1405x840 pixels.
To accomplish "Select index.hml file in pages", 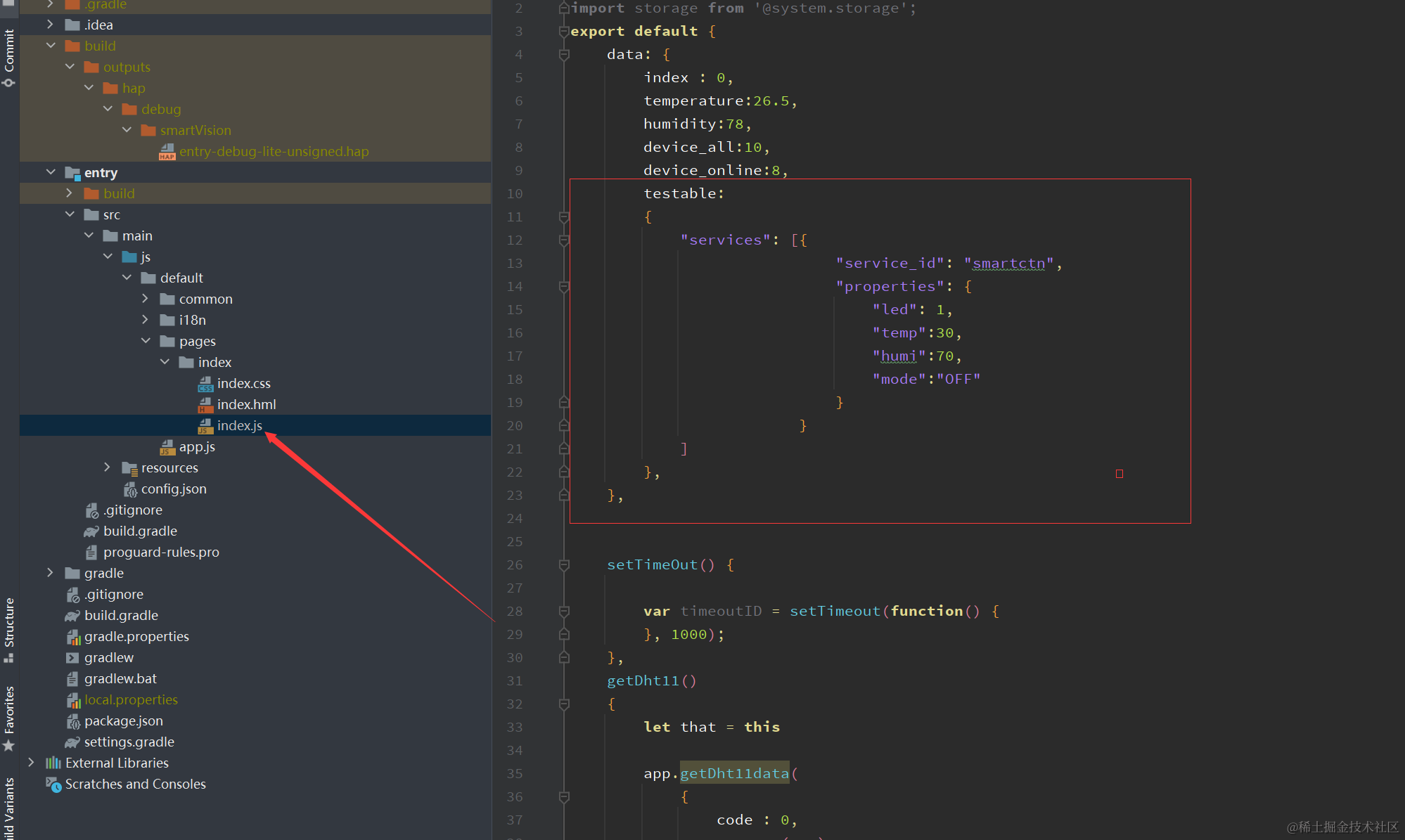I will click(244, 404).
